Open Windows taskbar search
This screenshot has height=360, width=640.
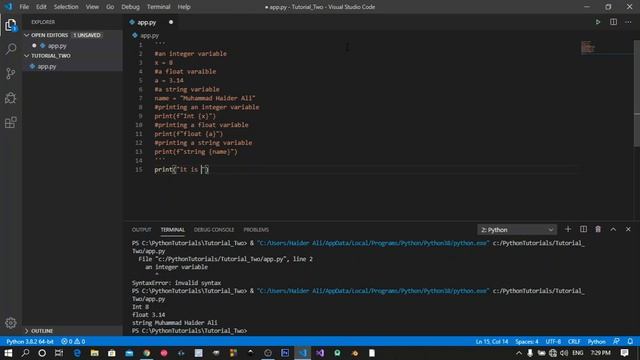click(25, 353)
